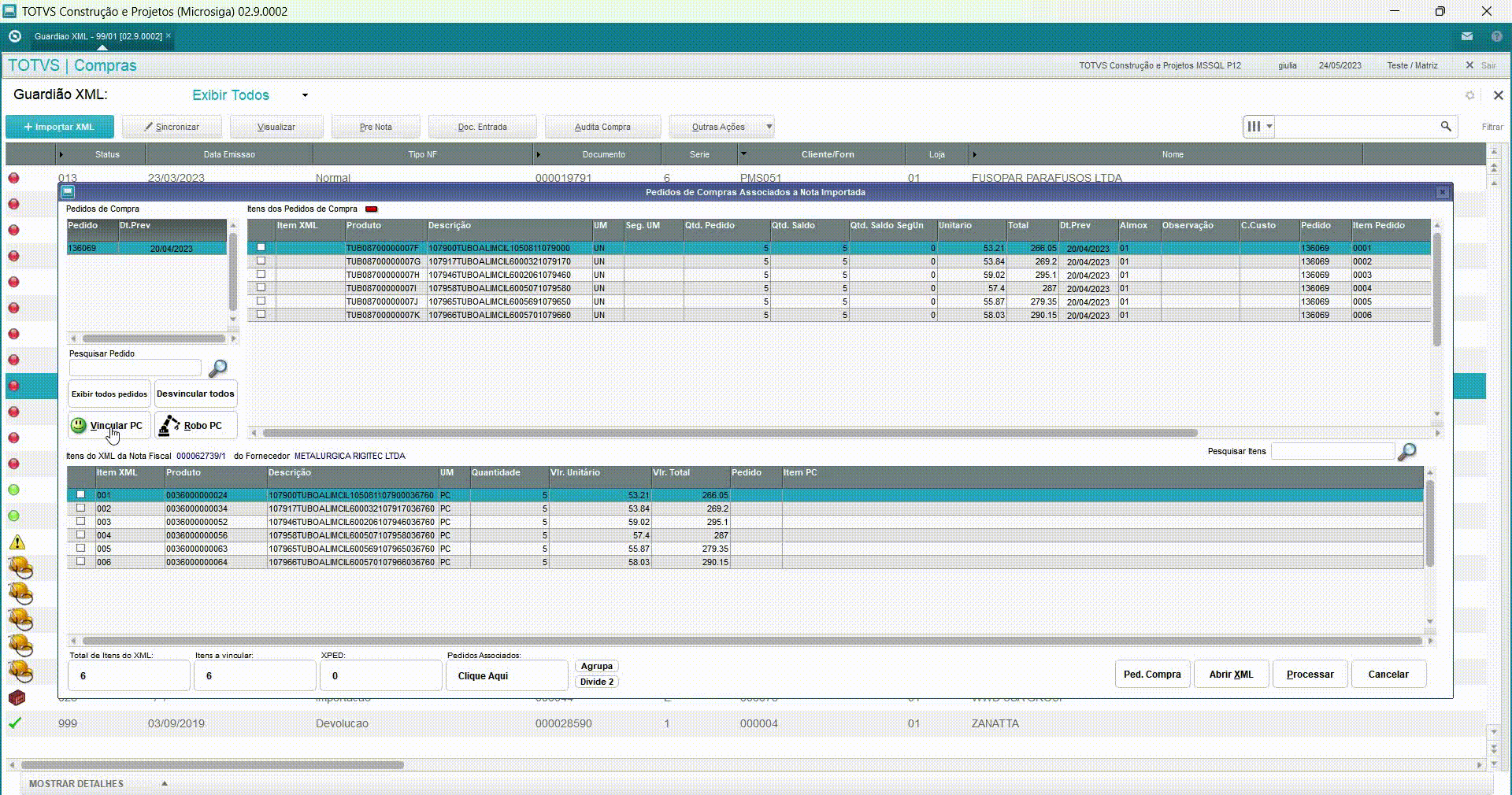
Task: Open the Guardiao XML - 99/01 tab
Action: point(98,36)
